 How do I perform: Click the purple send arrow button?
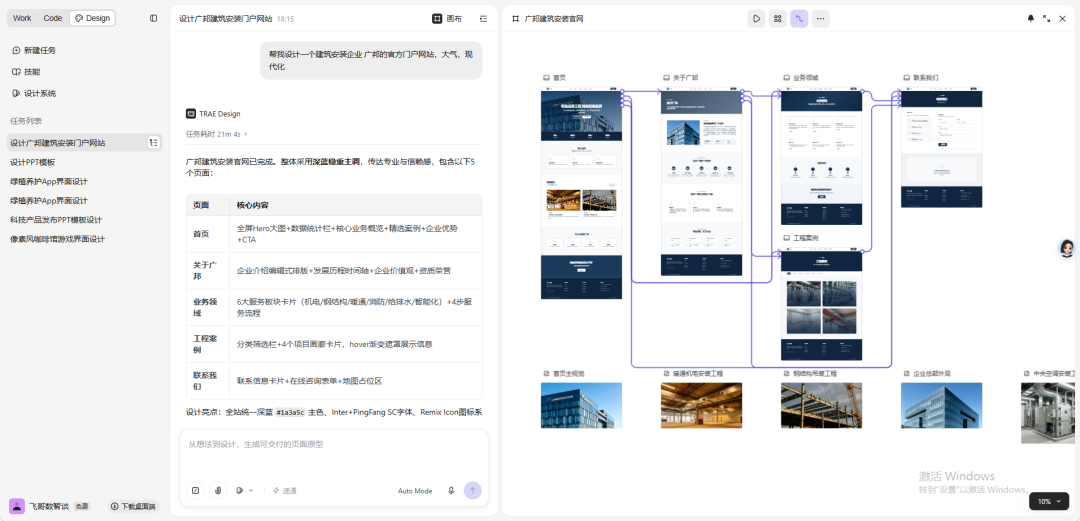point(472,491)
